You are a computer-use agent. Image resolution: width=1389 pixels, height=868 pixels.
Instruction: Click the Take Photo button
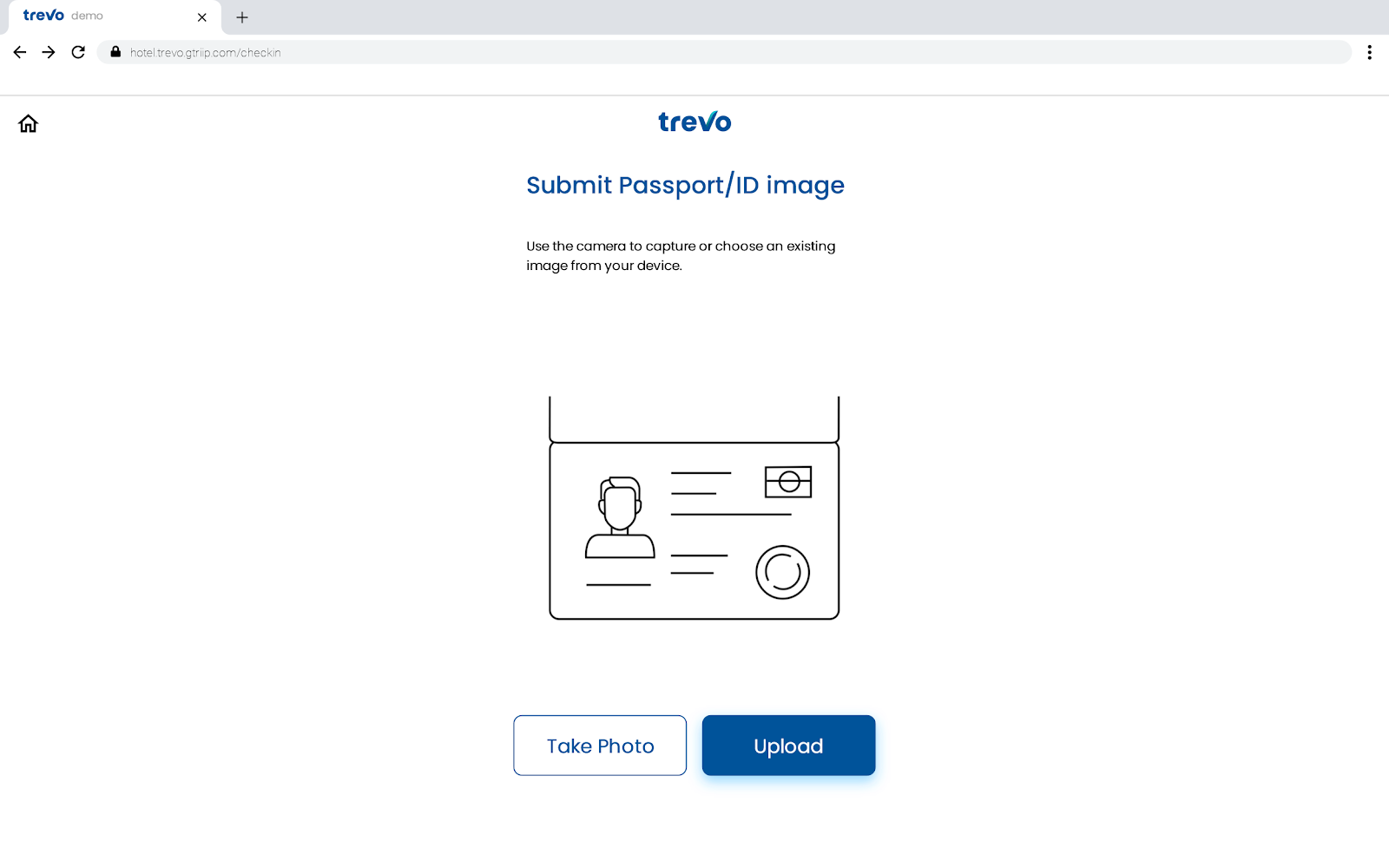click(599, 746)
